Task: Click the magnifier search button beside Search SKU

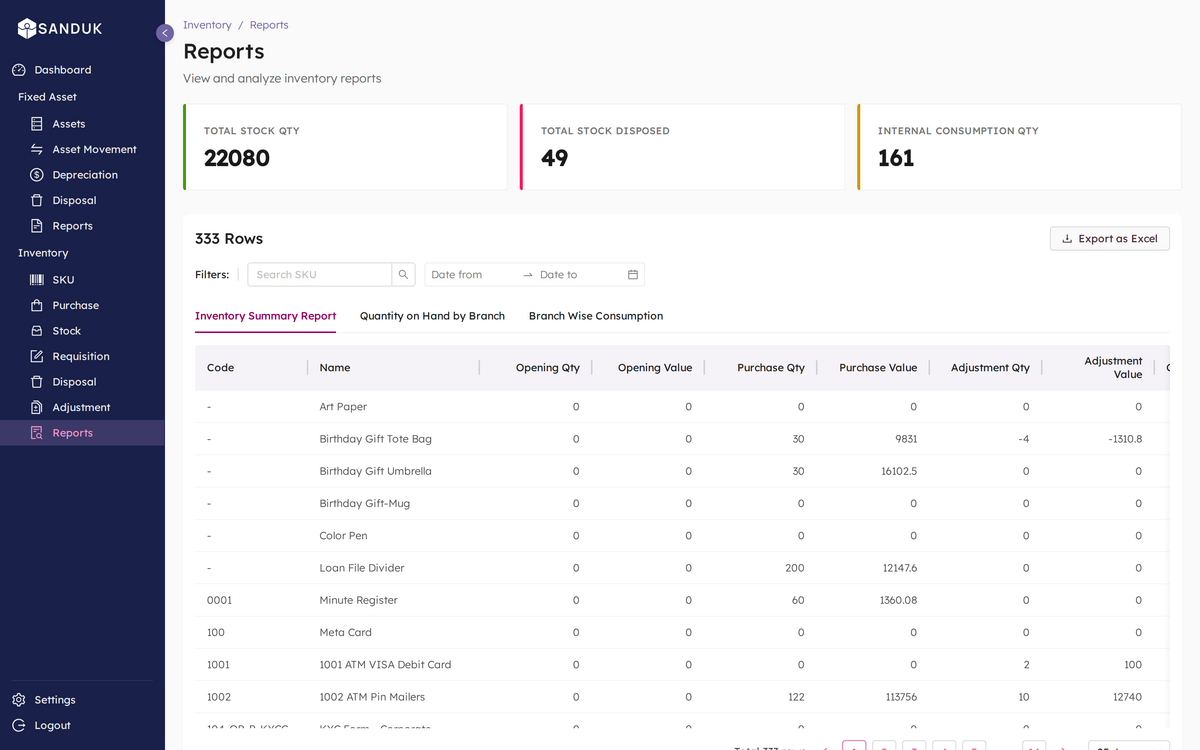Action: (x=404, y=274)
